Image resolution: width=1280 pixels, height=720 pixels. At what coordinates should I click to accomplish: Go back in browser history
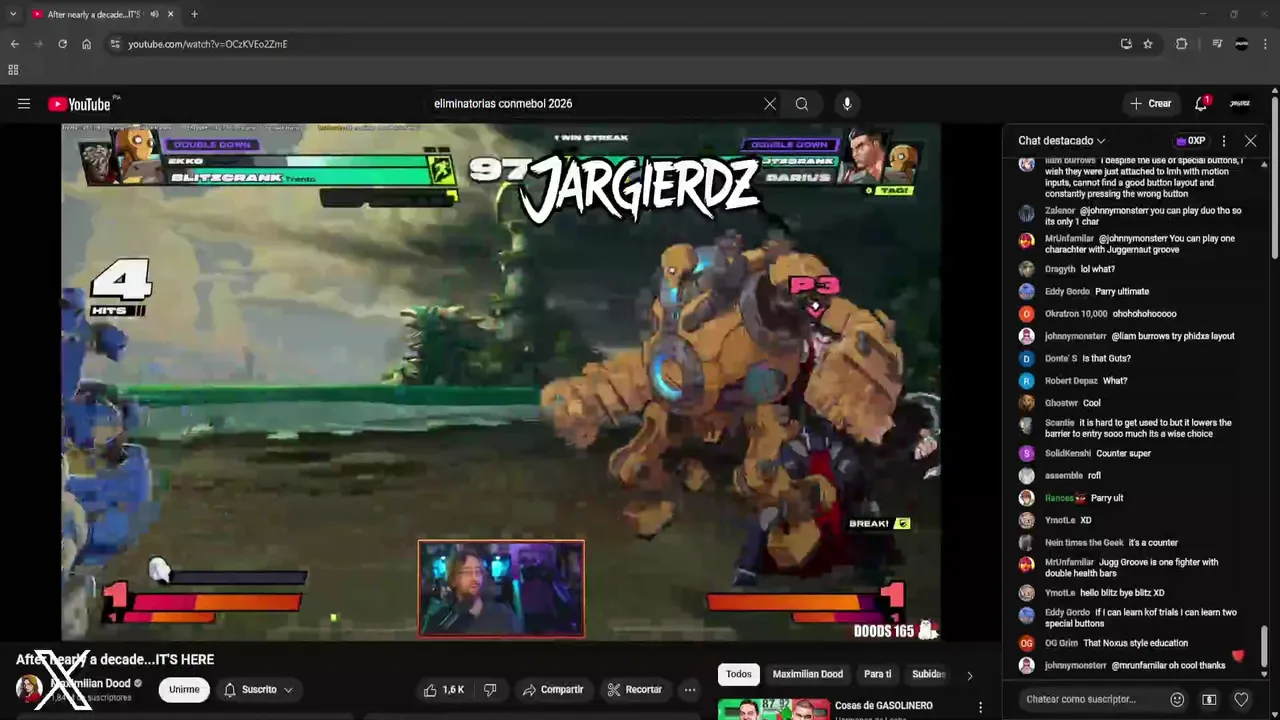click(x=14, y=44)
